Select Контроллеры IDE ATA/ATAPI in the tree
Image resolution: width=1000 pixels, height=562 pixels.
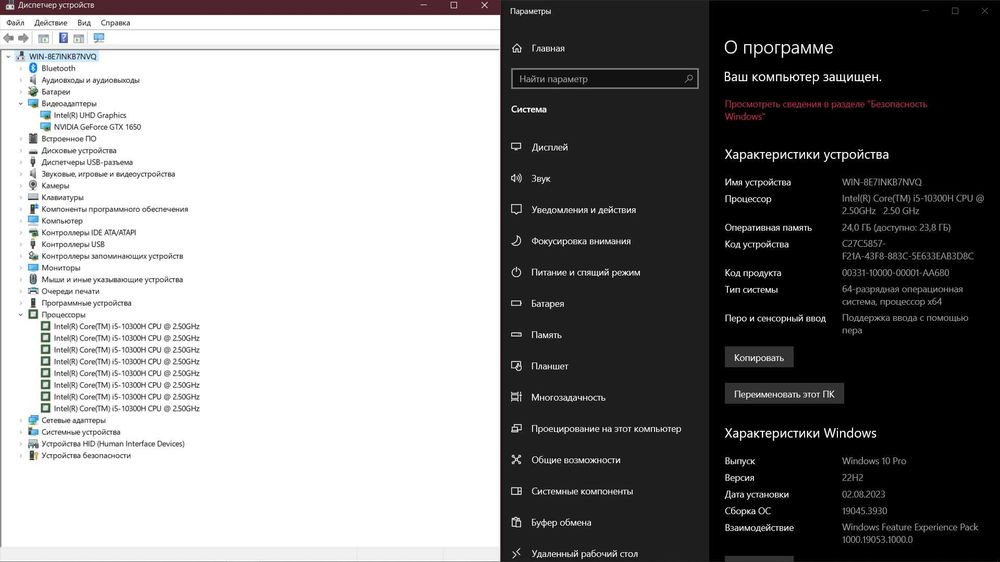pyautogui.click(x=89, y=233)
